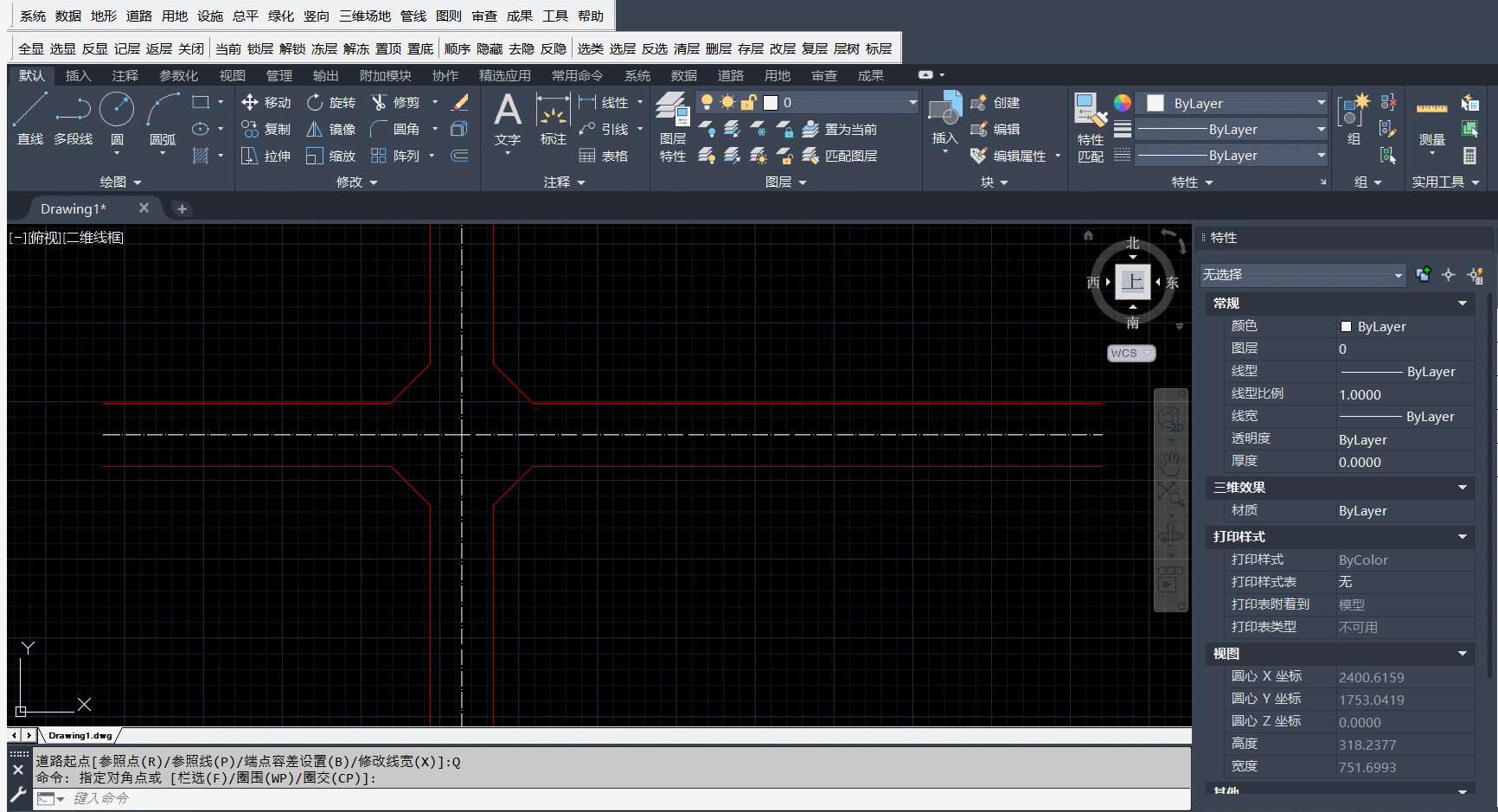Screen dimensions: 1498x812
Task: Switch to the 插入 ribbon tab
Action: [78, 75]
